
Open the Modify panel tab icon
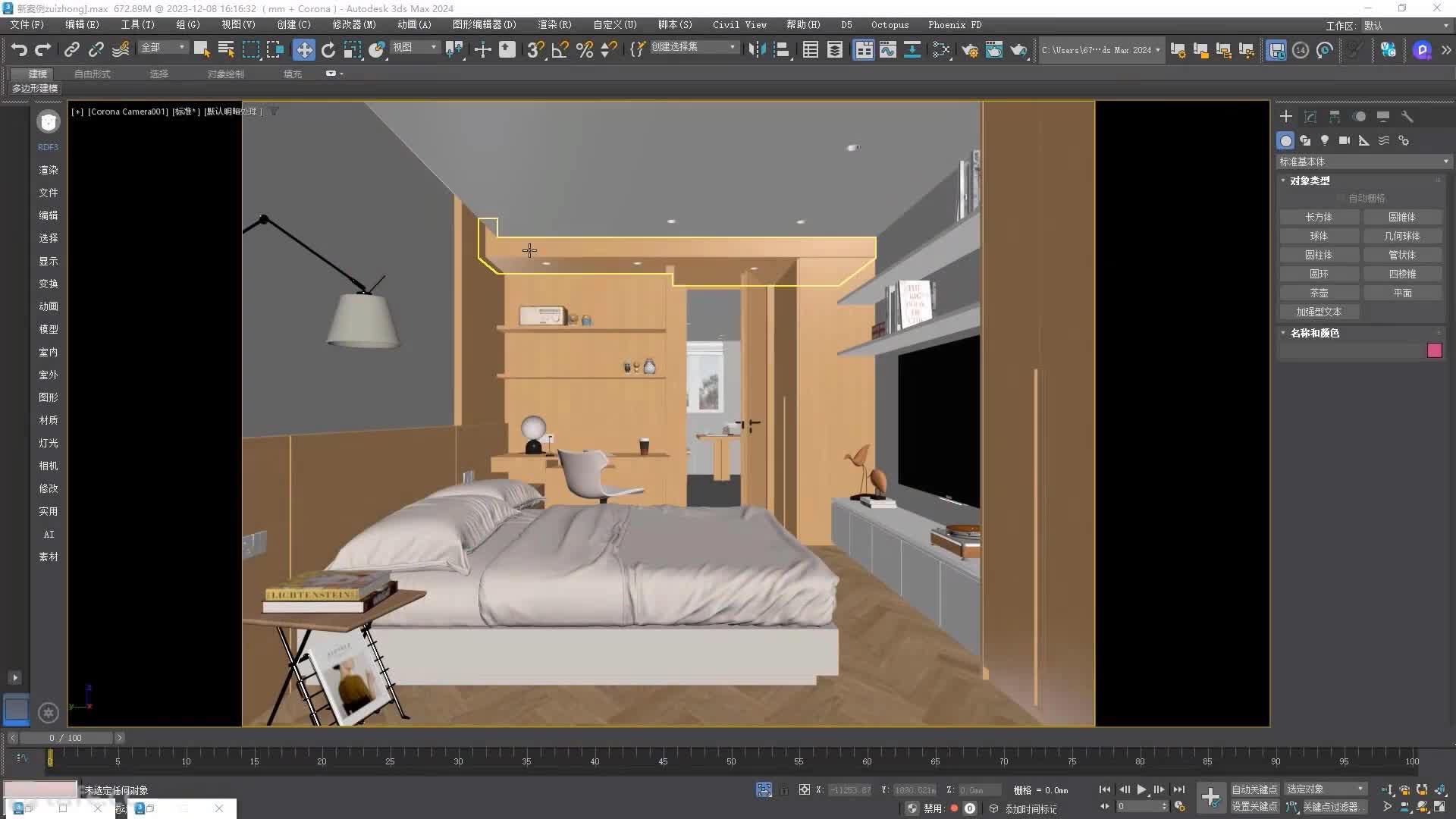pyautogui.click(x=1310, y=117)
